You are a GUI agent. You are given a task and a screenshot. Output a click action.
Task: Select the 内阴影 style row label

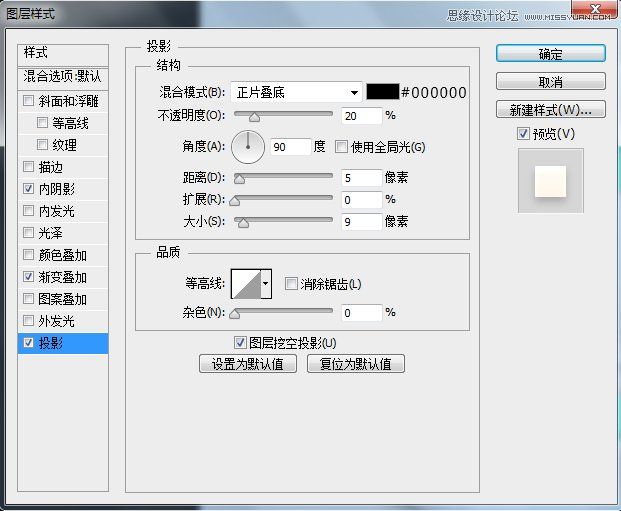coord(57,189)
